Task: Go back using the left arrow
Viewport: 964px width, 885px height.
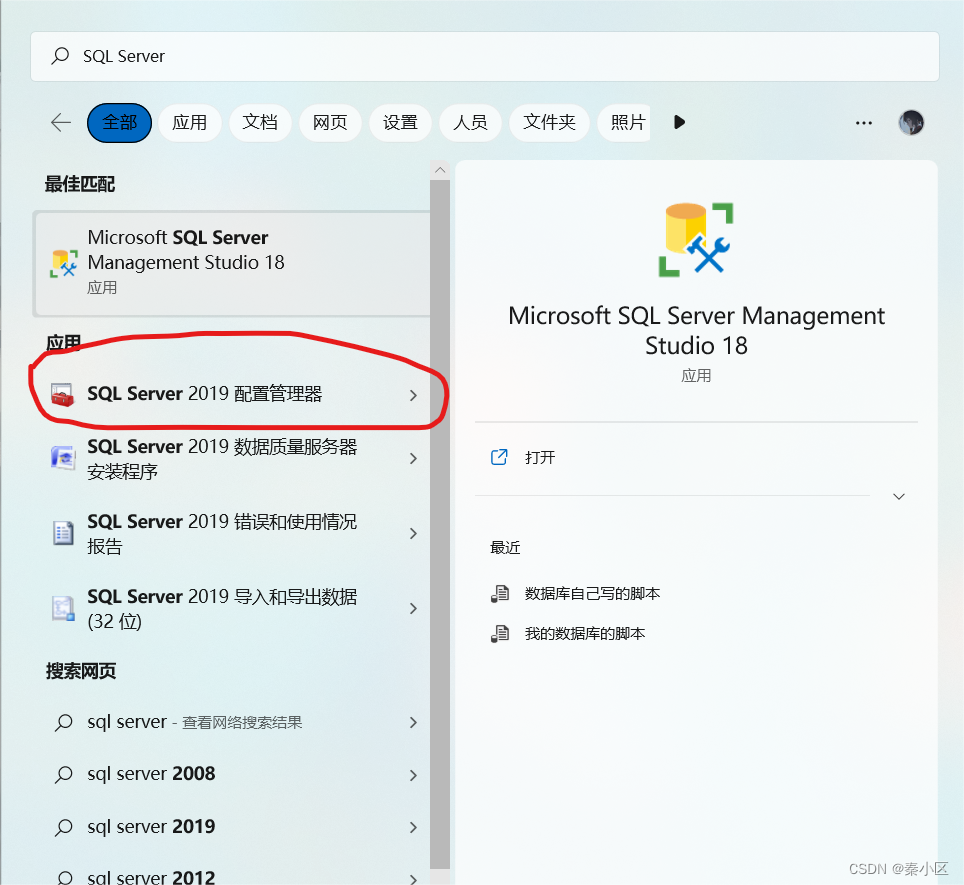Action: pos(61,122)
